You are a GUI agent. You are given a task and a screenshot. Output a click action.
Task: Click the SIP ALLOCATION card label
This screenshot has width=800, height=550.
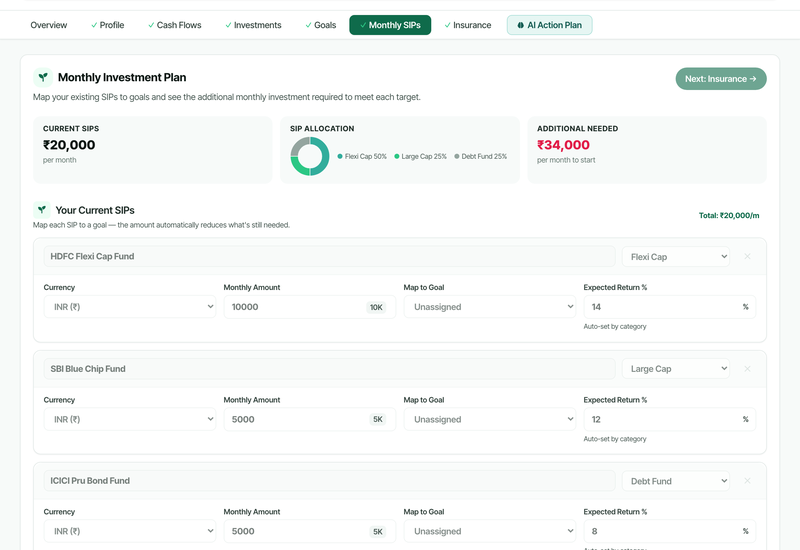(322, 129)
